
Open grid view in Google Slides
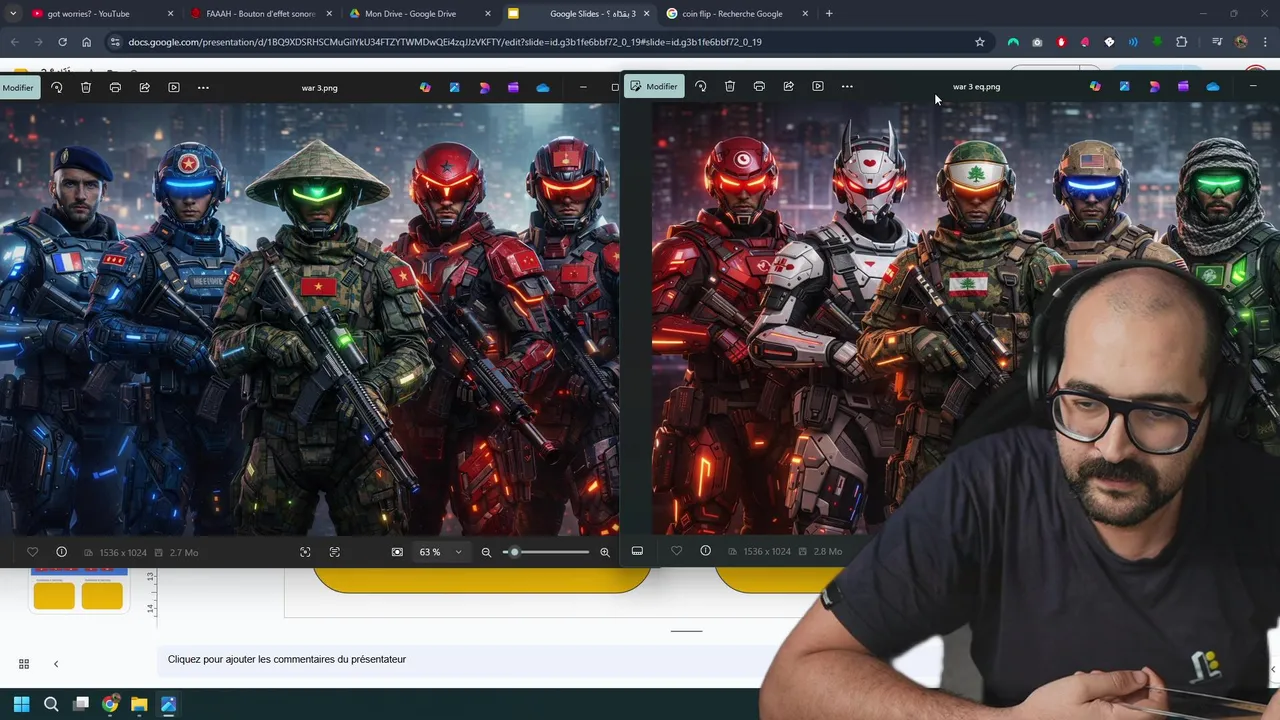point(24,664)
